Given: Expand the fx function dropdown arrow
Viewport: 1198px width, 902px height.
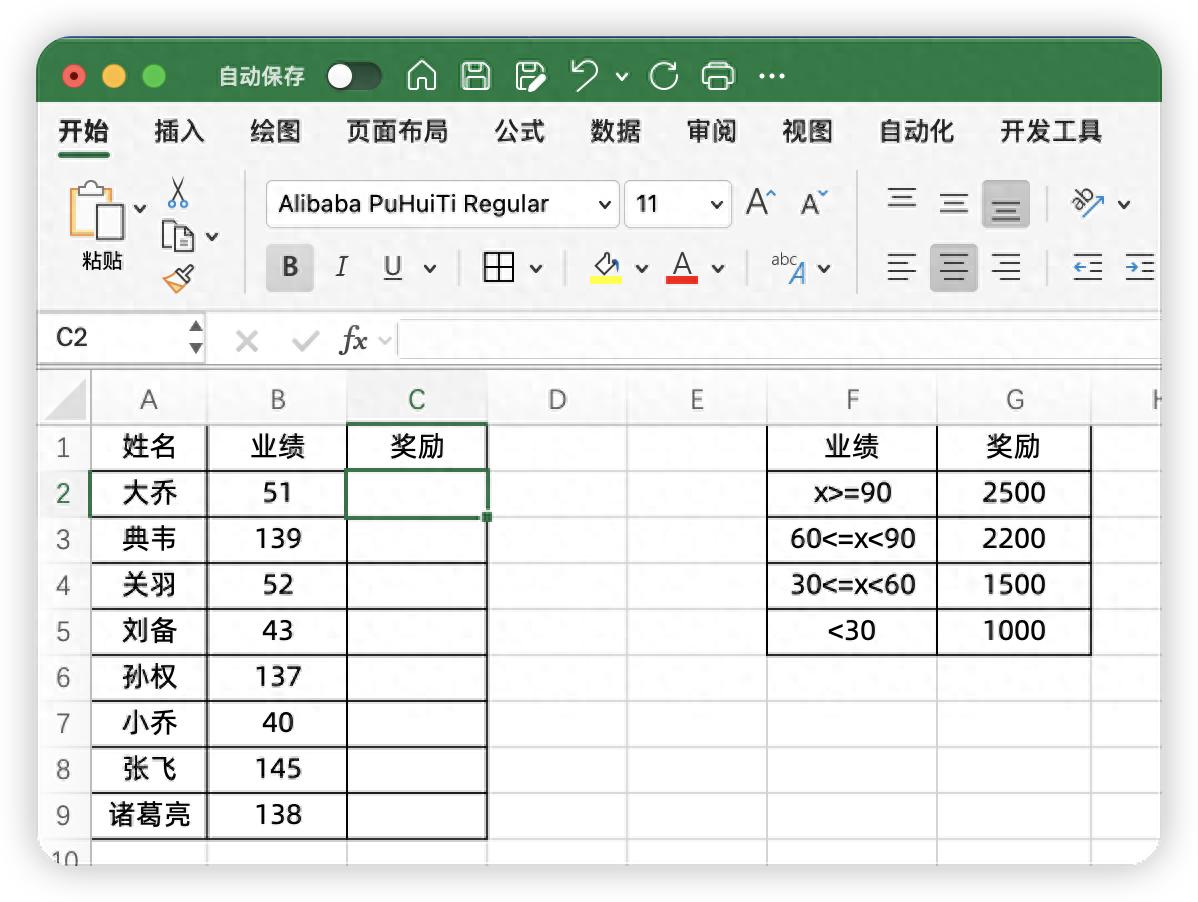Looking at the screenshot, I should click(385, 341).
